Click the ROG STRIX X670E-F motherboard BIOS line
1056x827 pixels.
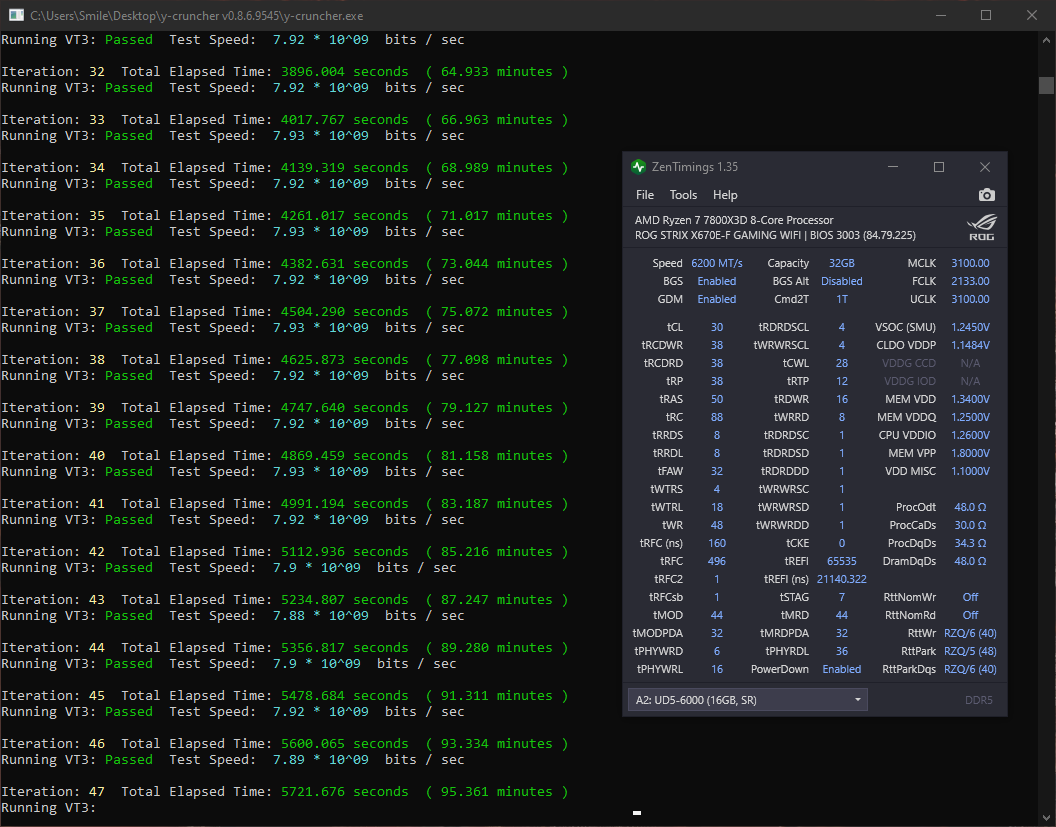(774, 236)
